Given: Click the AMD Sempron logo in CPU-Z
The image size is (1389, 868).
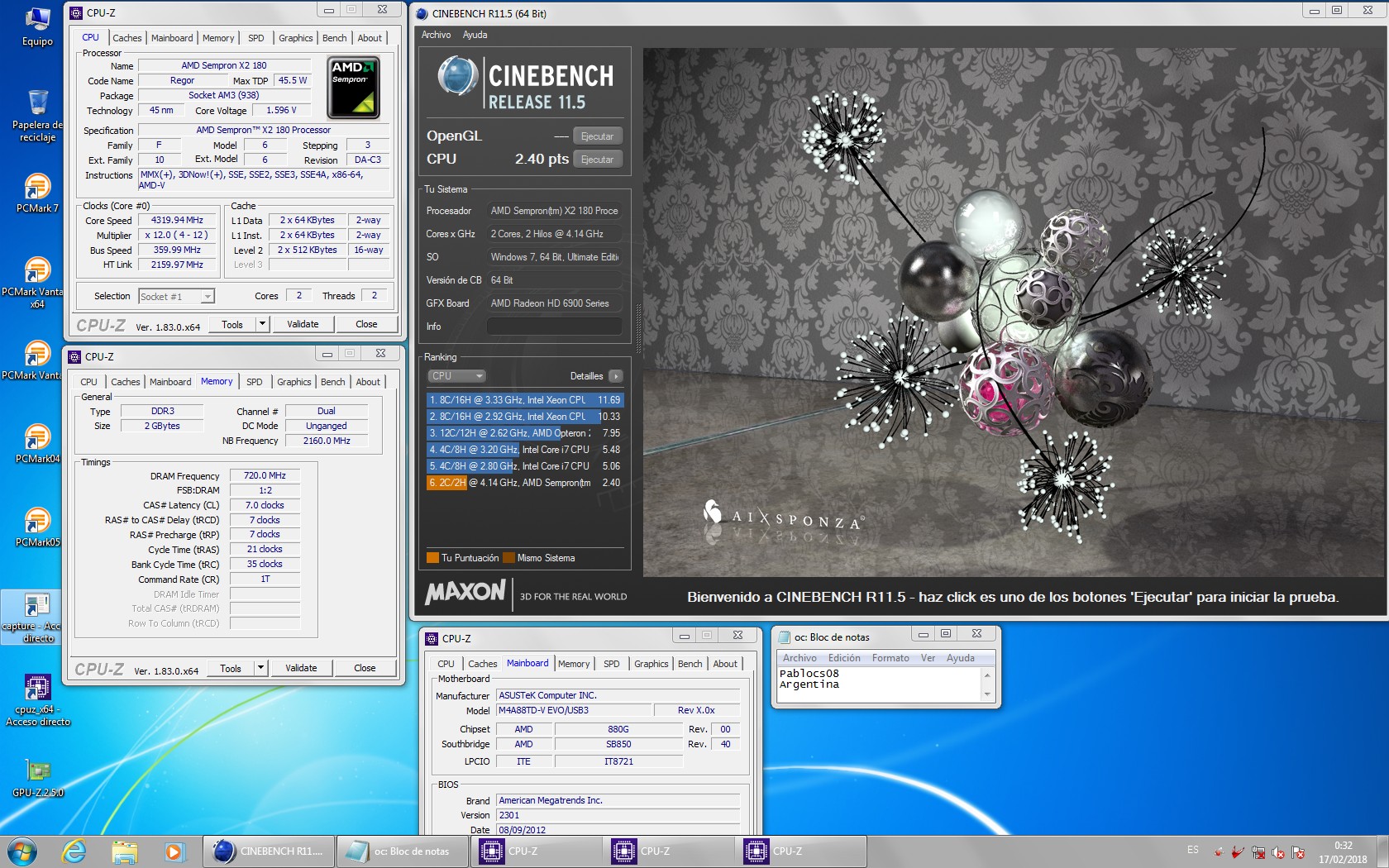Looking at the screenshot, I should (x=354, y=88).
